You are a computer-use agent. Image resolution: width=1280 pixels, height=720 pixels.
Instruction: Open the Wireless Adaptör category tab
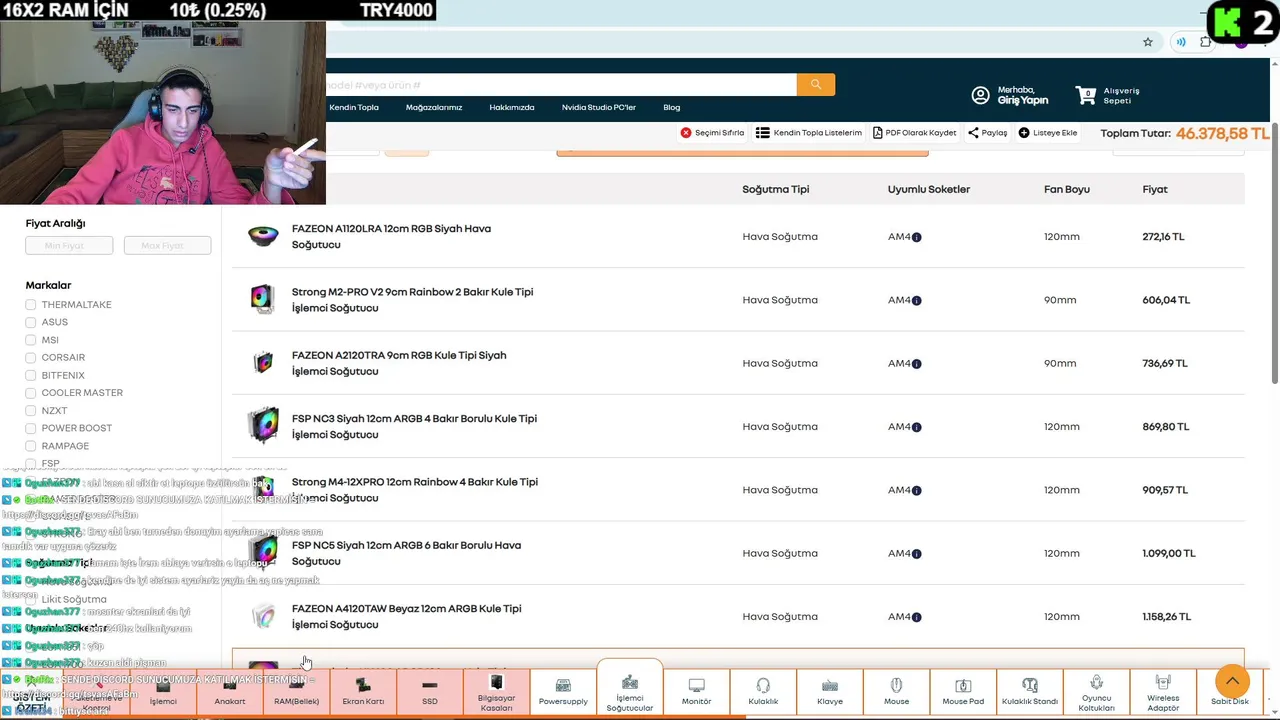[1163, 692]
